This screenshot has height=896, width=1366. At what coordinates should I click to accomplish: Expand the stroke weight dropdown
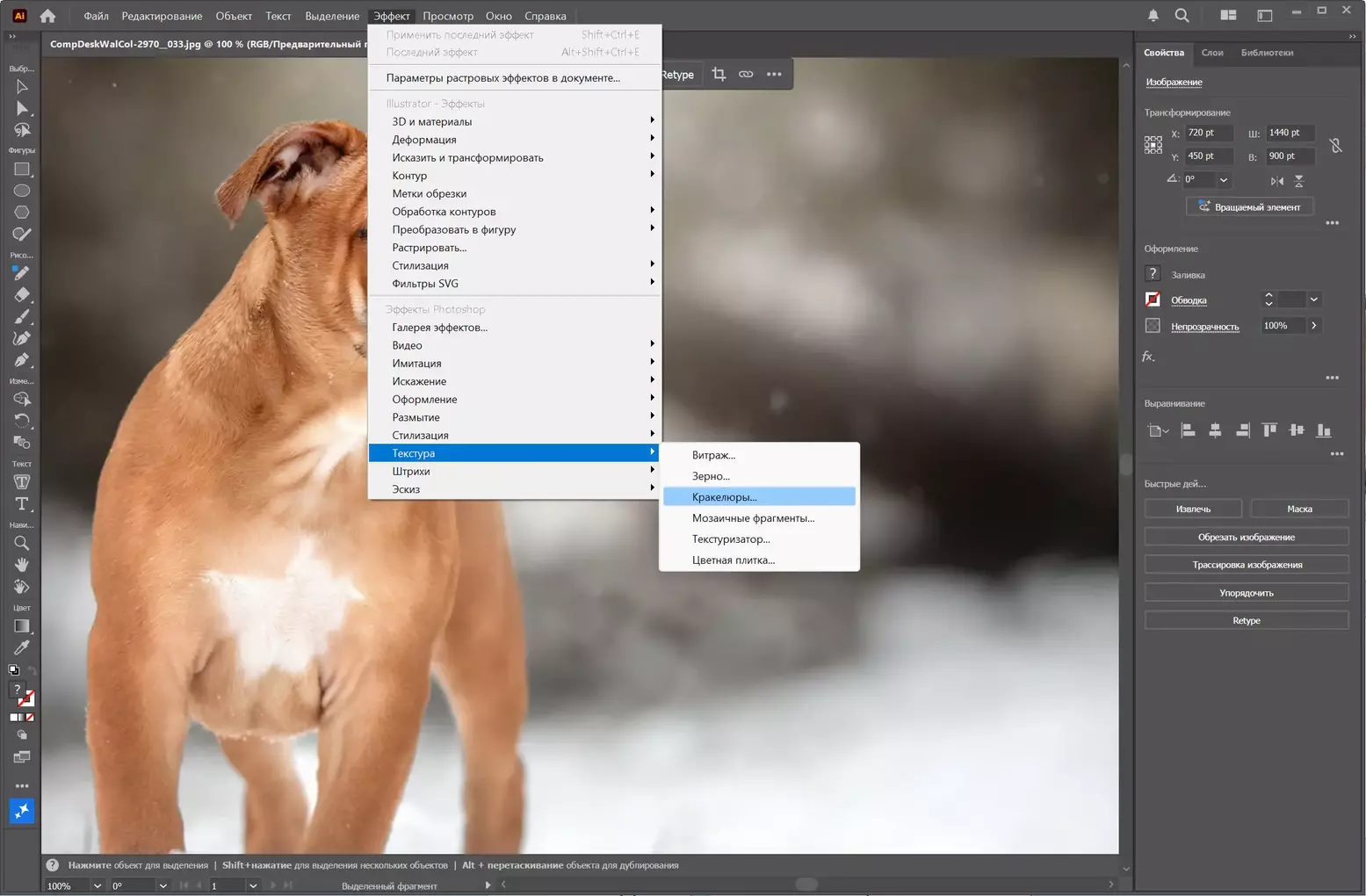1313,300
